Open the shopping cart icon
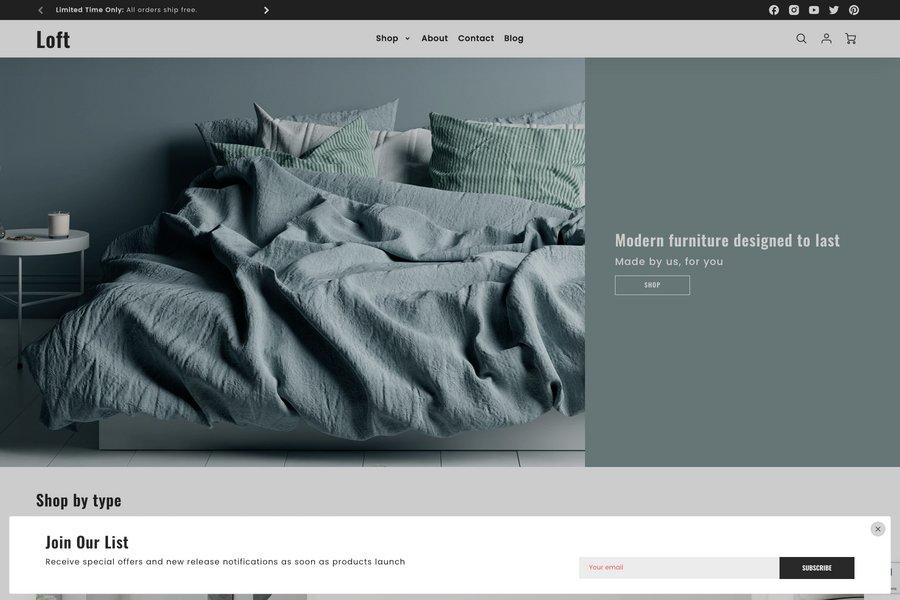Image resolution: width=900 pixels, height=600 pixels. point(849,38)
